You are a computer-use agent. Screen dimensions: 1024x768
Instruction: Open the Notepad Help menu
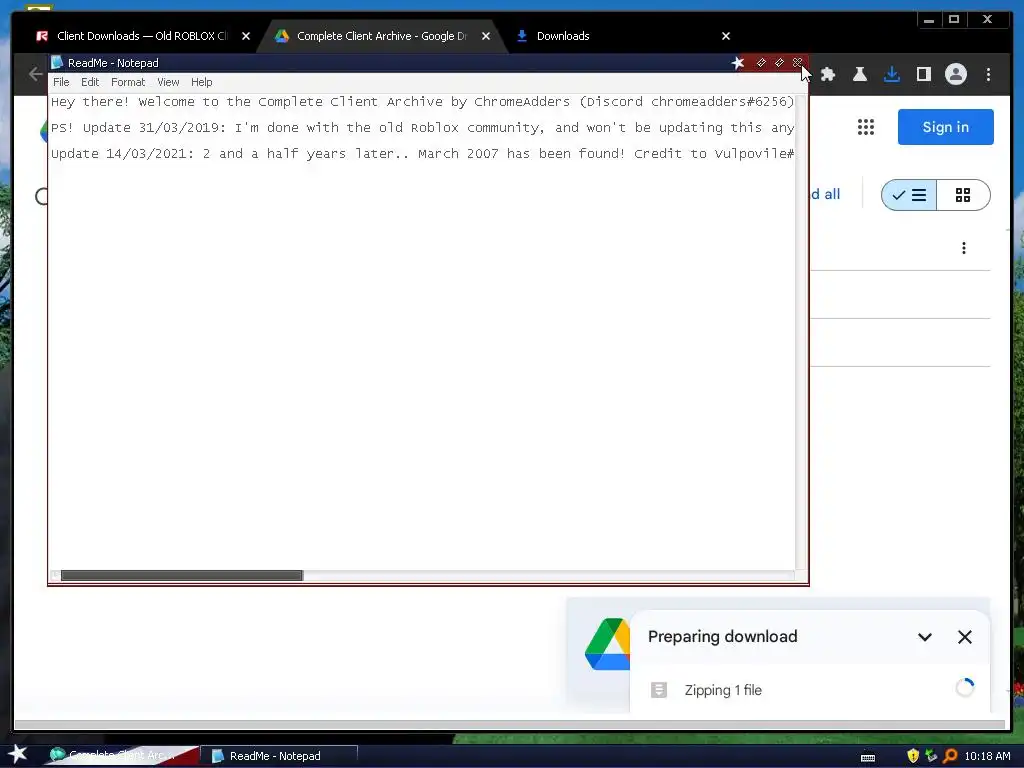click(201, 82)
